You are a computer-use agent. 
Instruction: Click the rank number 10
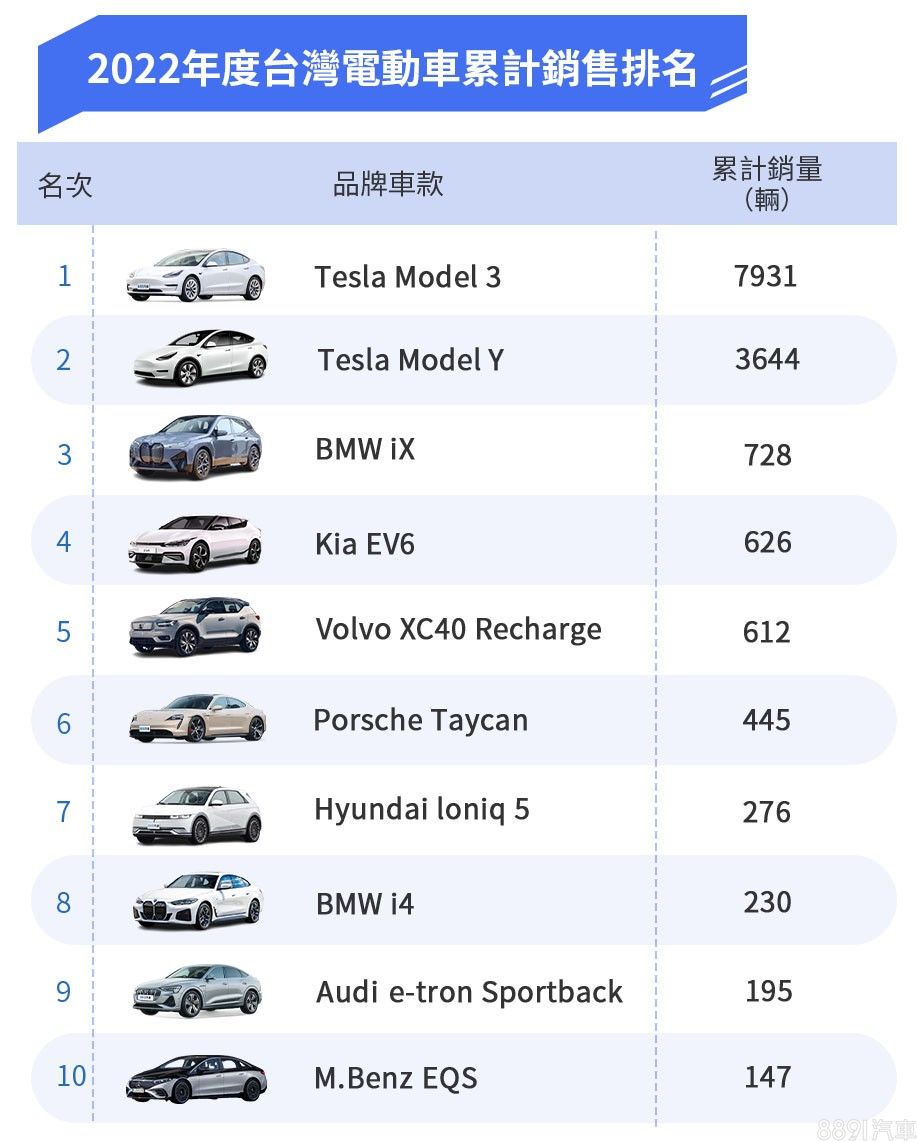click(72, 1076)
